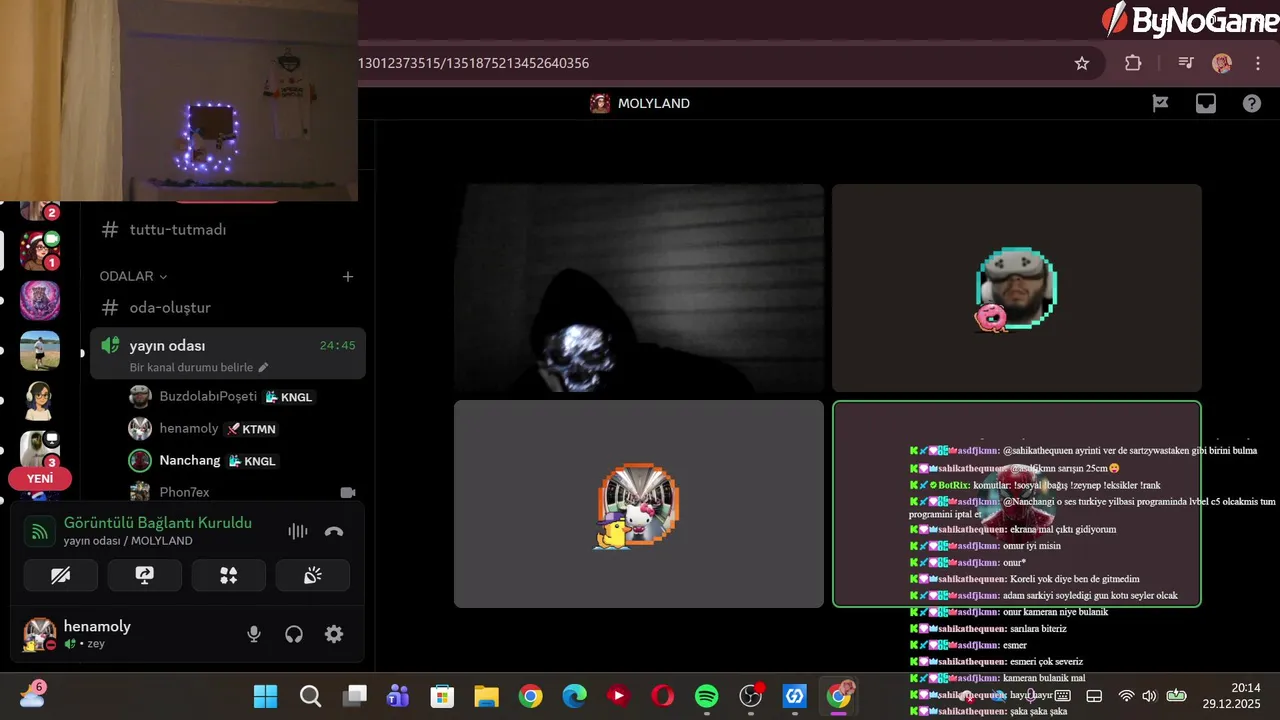Open Microsoft Edge from taskbar

[574, 696]
